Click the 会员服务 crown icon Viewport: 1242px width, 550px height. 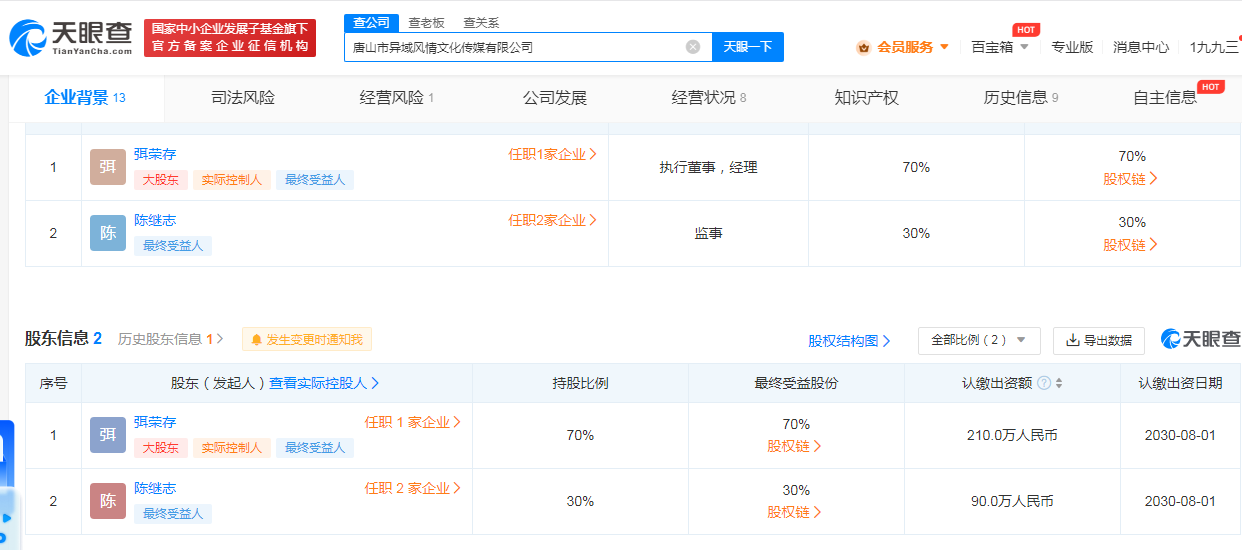pos(863,47)
